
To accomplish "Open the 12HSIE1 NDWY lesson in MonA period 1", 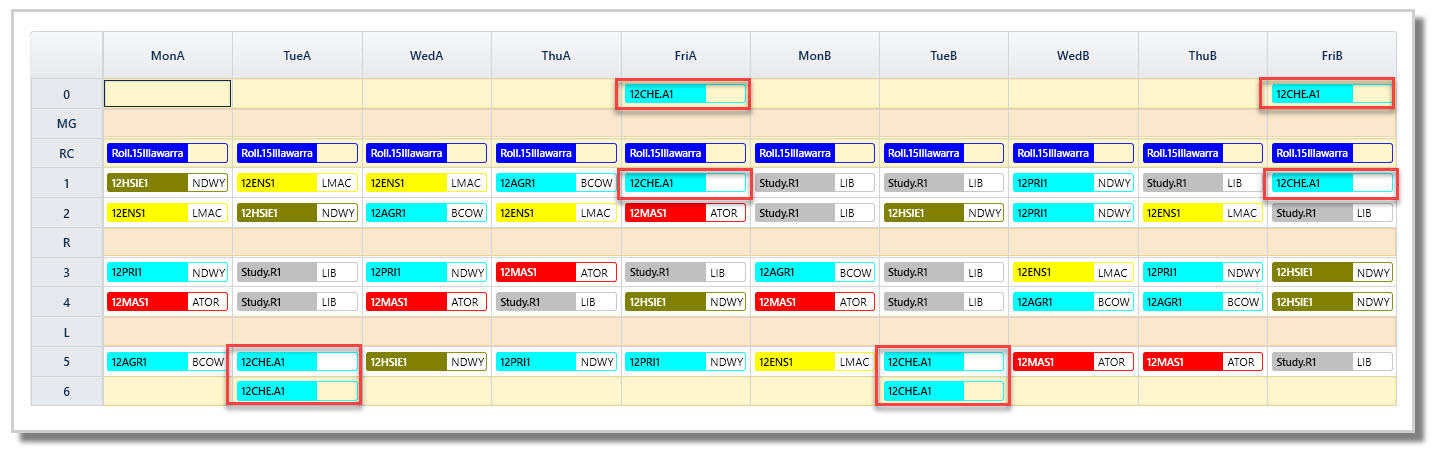I will tap(168, 183).
